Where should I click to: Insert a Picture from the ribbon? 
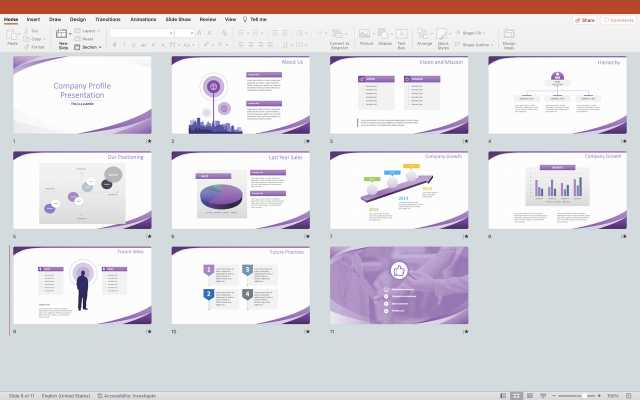(x=366, y=37)
